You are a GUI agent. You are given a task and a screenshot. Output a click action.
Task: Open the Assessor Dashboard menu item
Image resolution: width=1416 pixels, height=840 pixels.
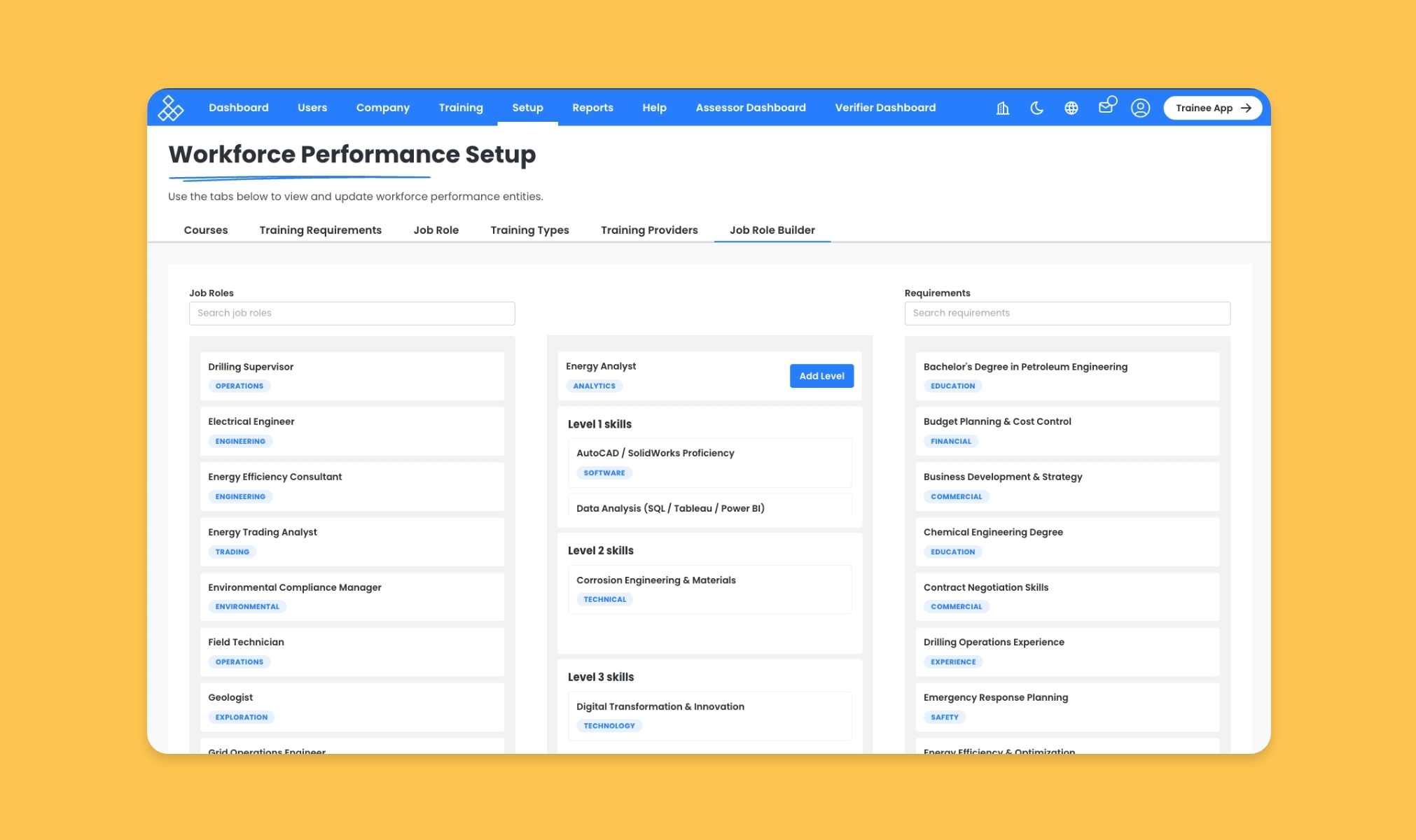750,108
